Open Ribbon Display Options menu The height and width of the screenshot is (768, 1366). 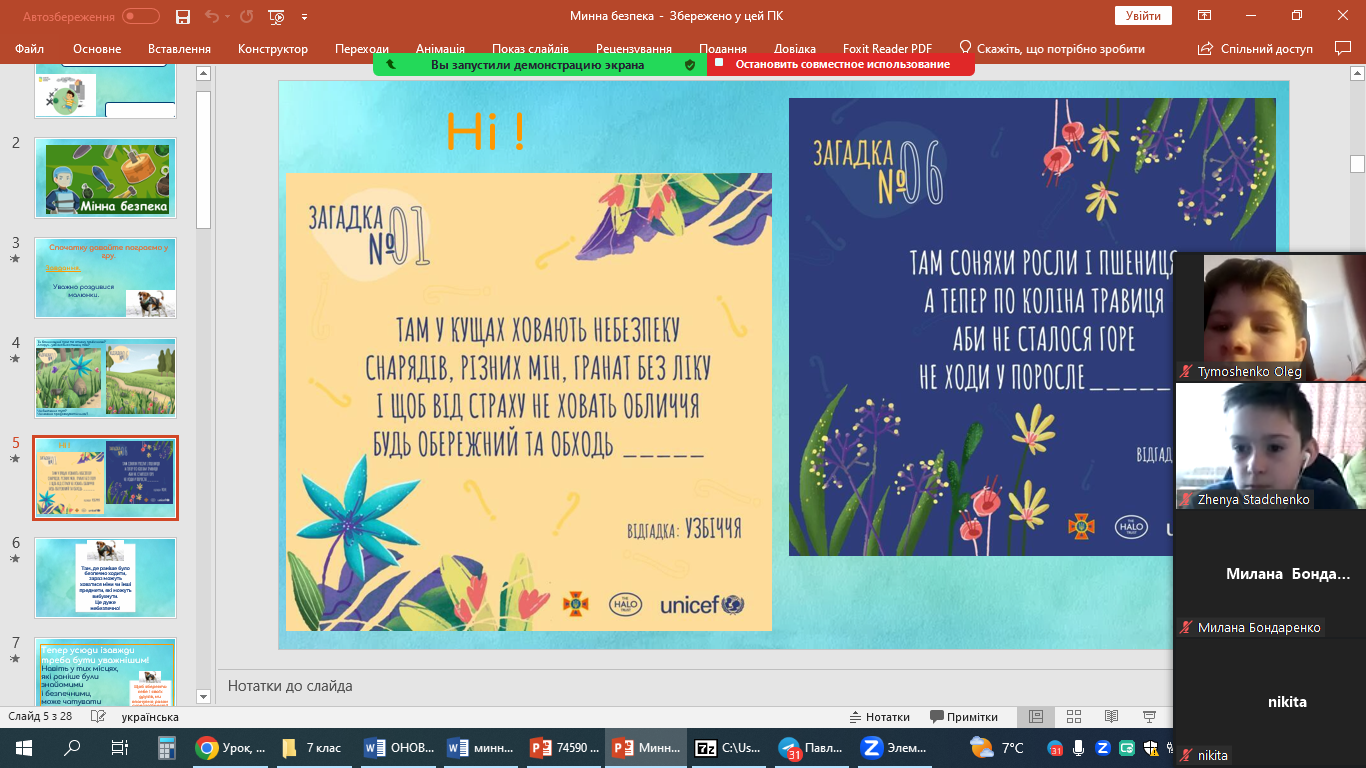1206,16
